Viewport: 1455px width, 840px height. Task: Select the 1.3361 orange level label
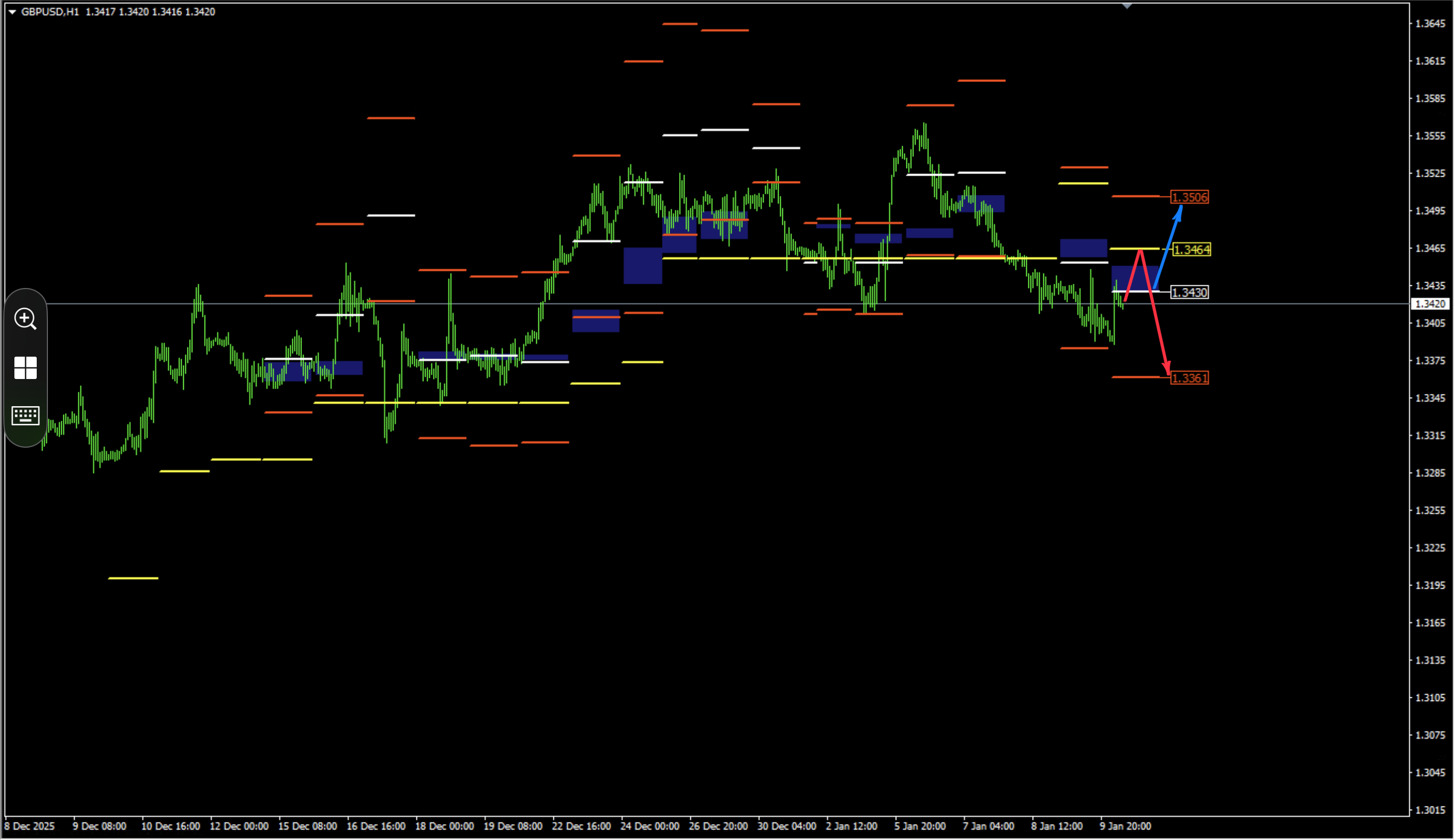[x=1189, y=378]
